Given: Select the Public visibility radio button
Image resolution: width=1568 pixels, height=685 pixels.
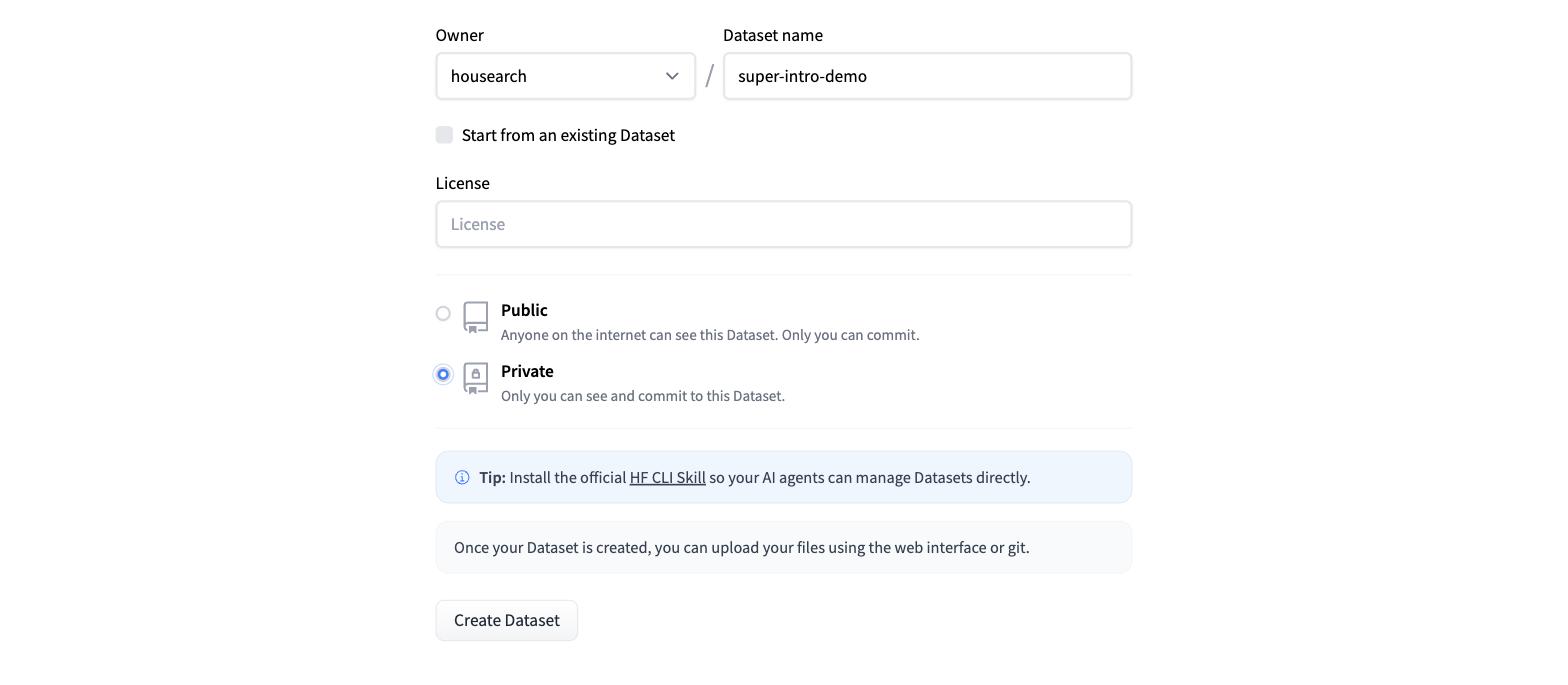Looking at the screenshot, I should 443,314.
